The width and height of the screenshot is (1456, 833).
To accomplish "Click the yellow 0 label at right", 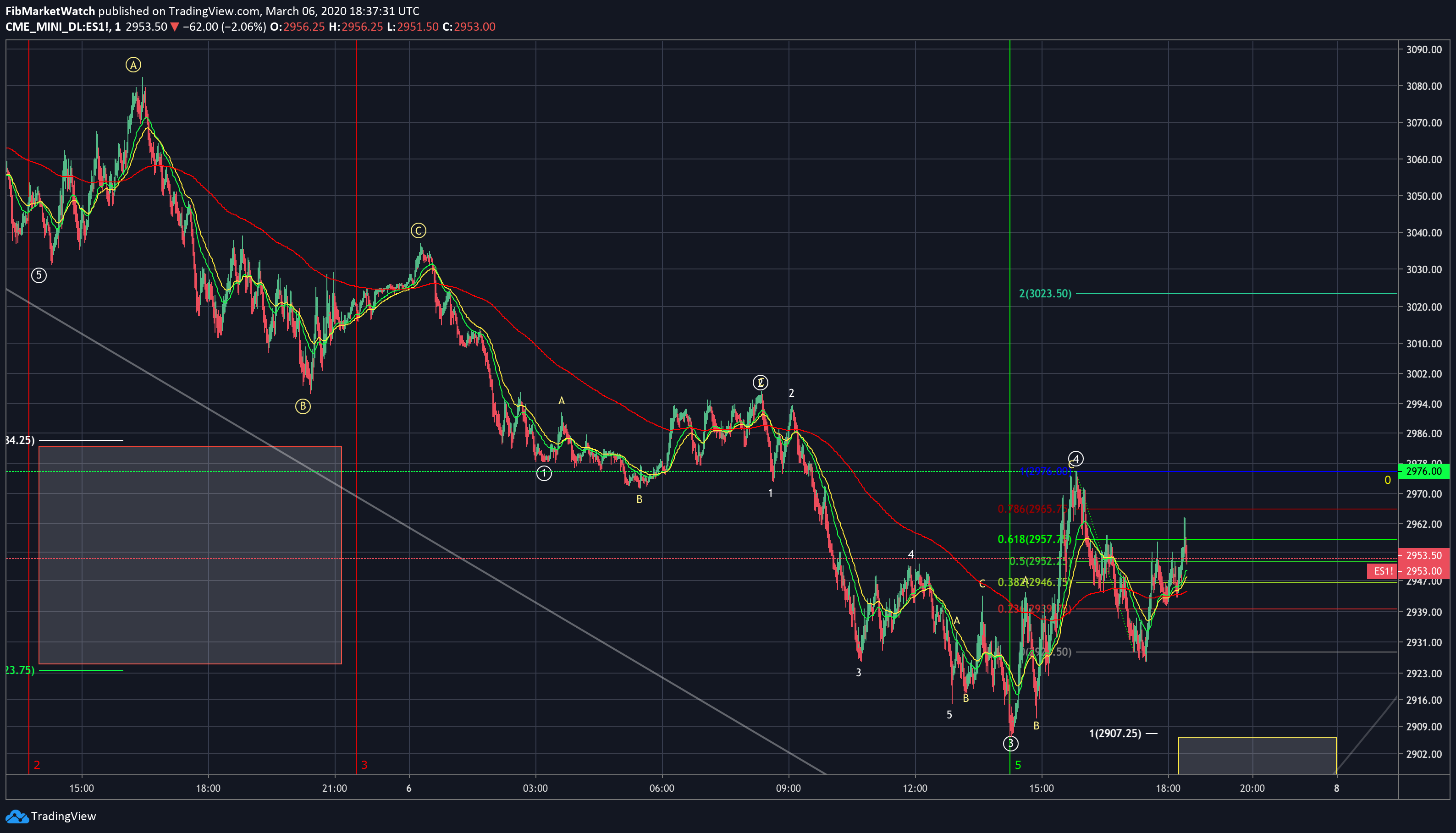I will (1387, 481).
